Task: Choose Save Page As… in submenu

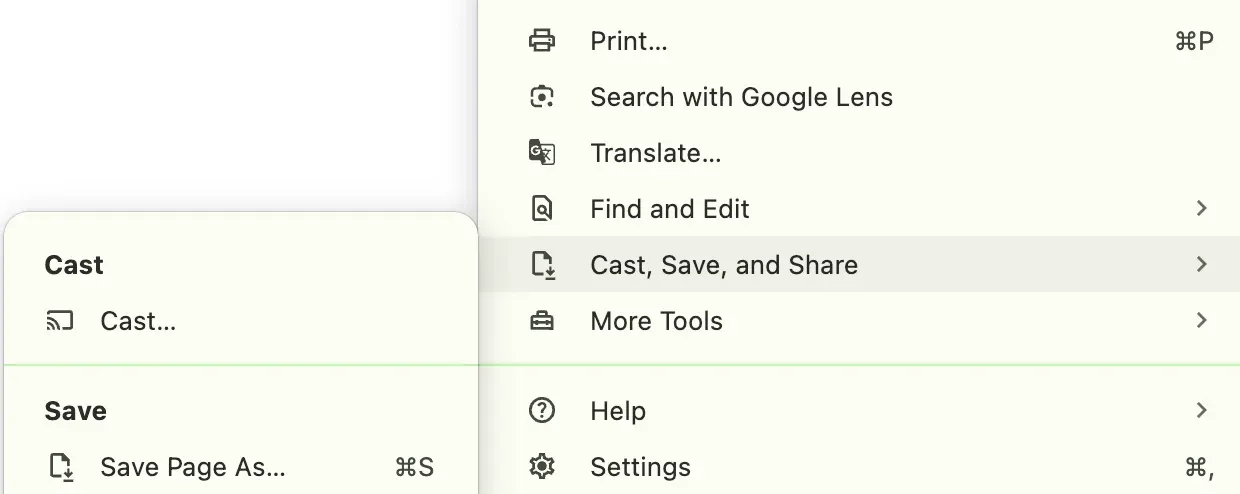Action: click(241, 467)
